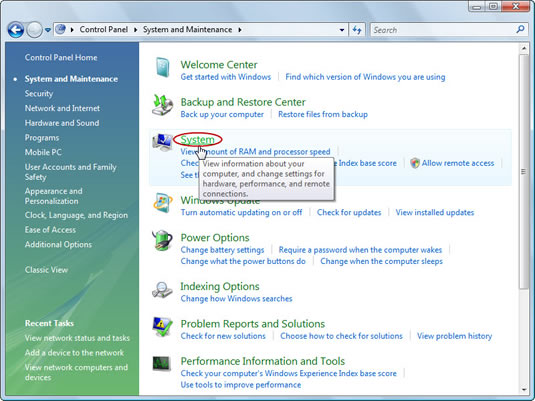Expand the arrow after System and Maintenance breadcrumb
Screen dimensions: 535x401
pyautogui.click(x=240, y=30)
